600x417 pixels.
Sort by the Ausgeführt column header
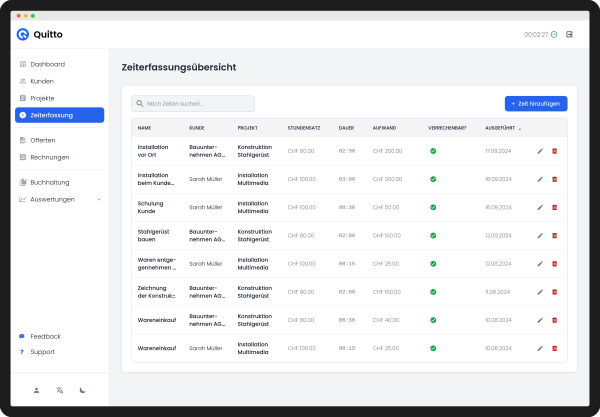click(500, 128)
